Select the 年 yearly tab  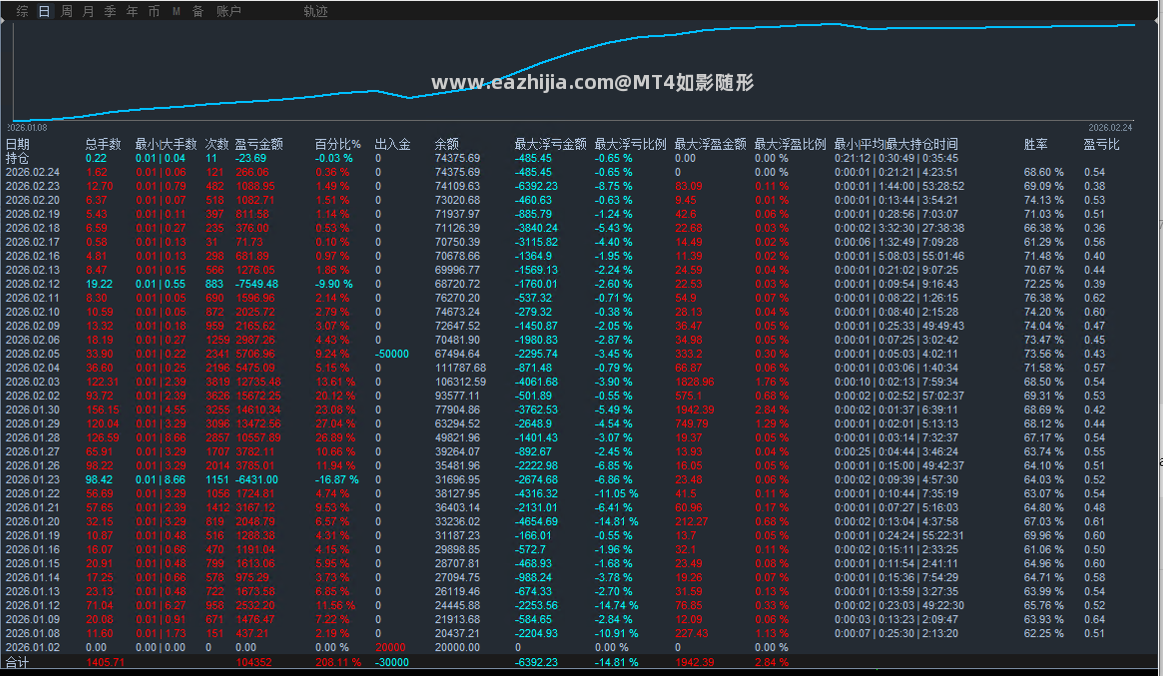pos(132,11)
